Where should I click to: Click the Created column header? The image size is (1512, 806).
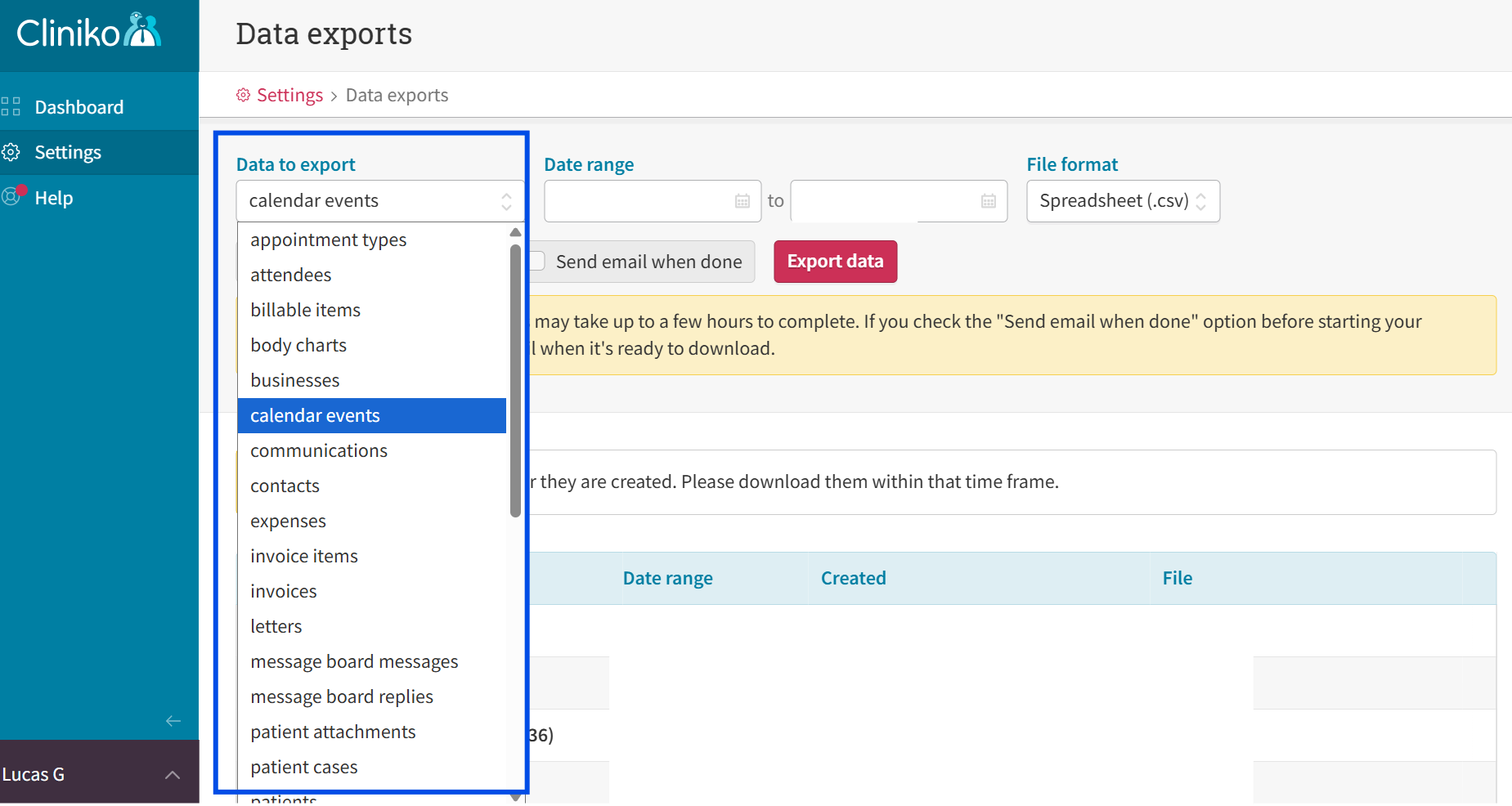854,578
